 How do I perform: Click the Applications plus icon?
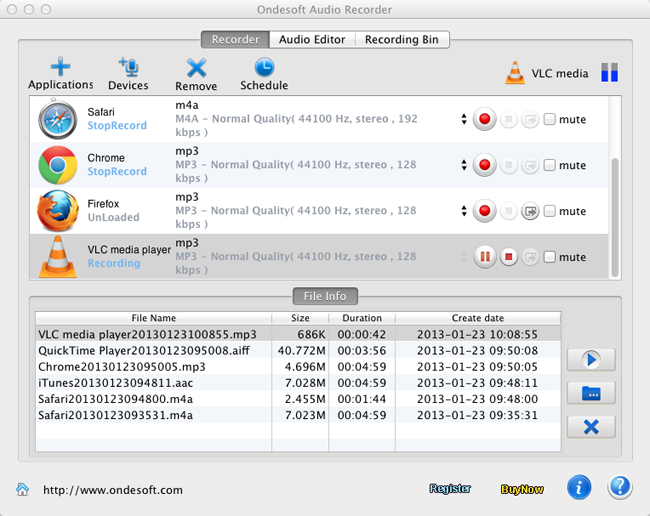(x=61, y=66)
